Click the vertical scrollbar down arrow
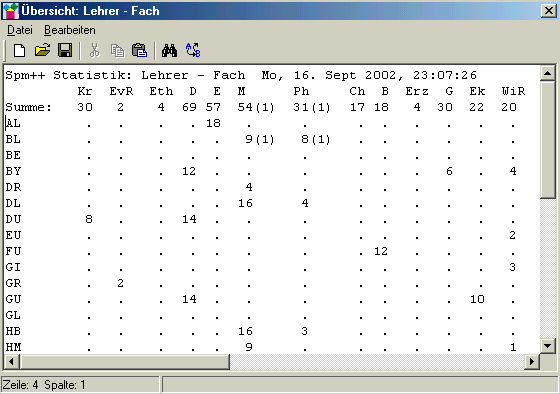 pos(547,345)
